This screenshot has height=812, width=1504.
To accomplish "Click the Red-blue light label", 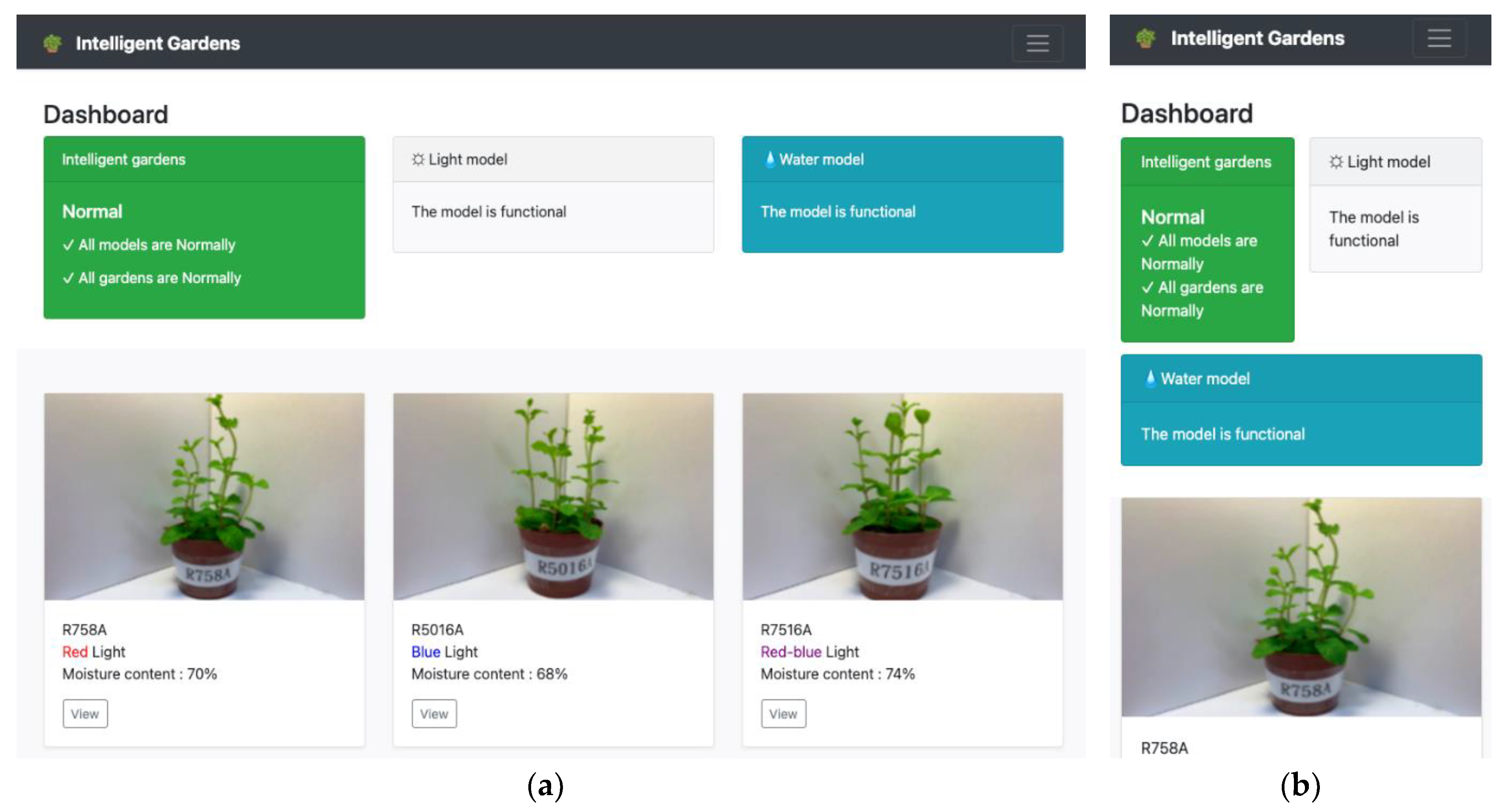I will point(790,651).
